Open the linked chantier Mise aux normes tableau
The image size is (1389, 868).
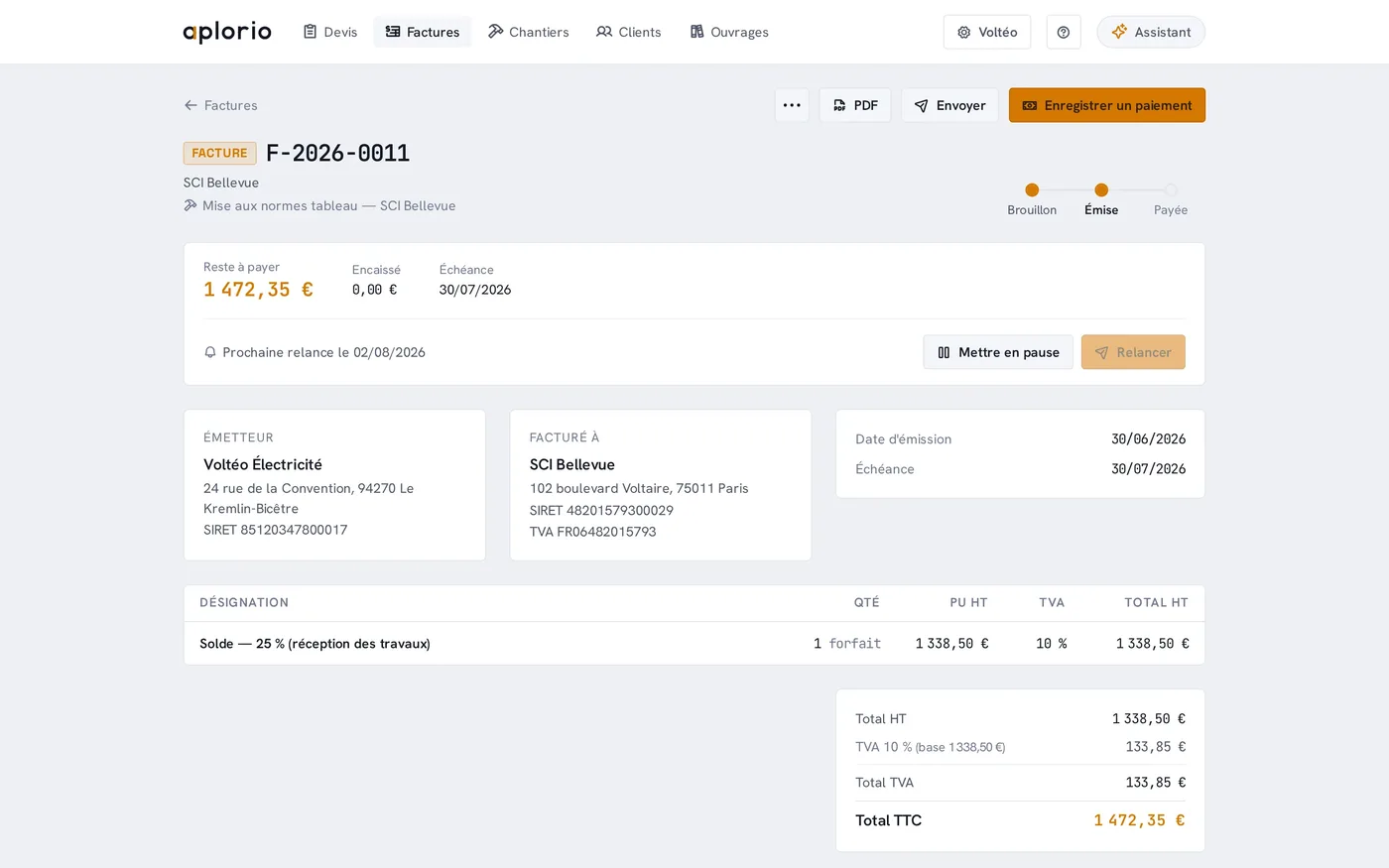(x=319, y=205)
